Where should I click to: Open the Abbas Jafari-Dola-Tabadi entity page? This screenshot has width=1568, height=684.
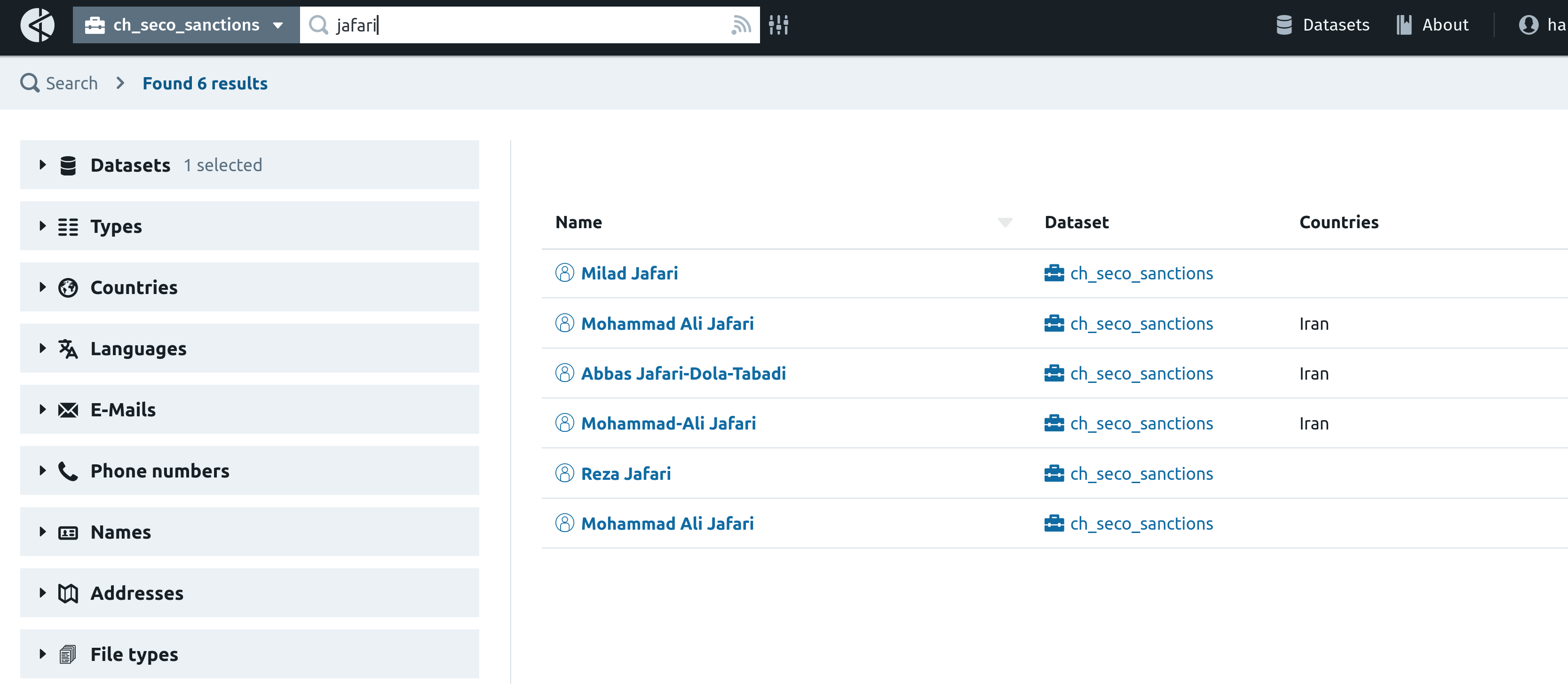[683, 374]
